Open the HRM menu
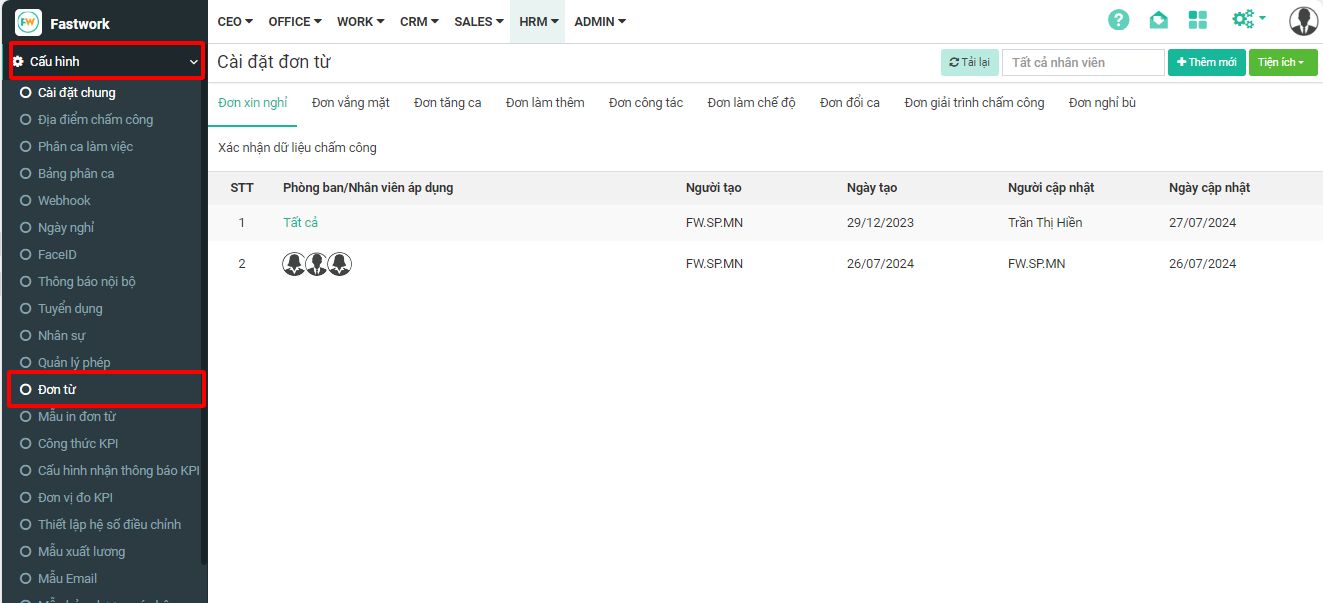1323x603 pixels. [x=537, y=21]
